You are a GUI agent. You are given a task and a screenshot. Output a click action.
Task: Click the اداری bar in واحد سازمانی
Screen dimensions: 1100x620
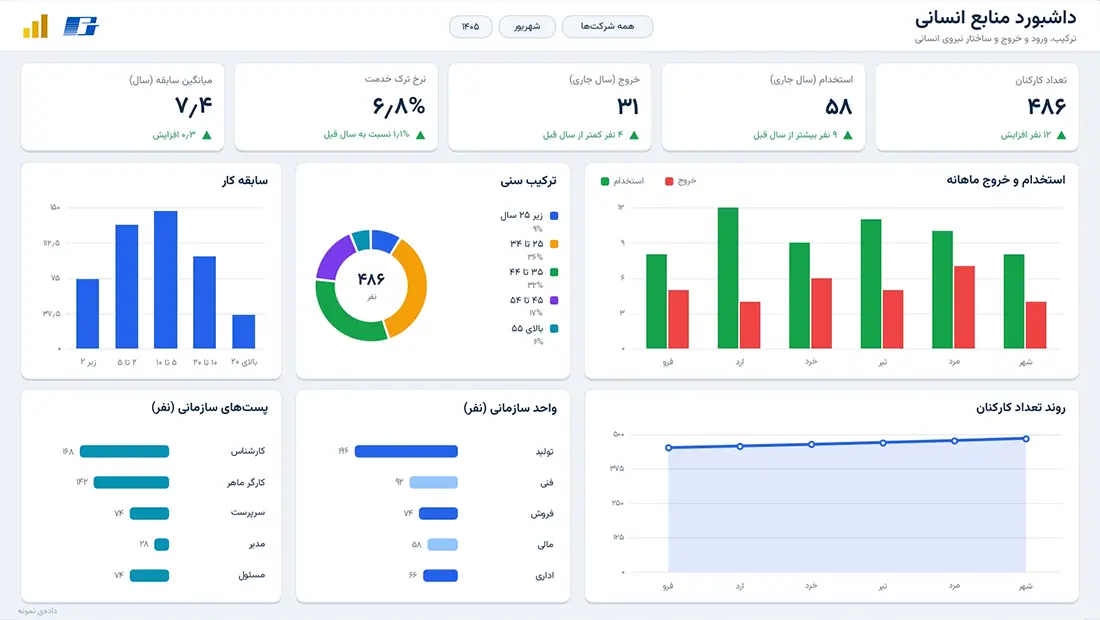[441, 575]
